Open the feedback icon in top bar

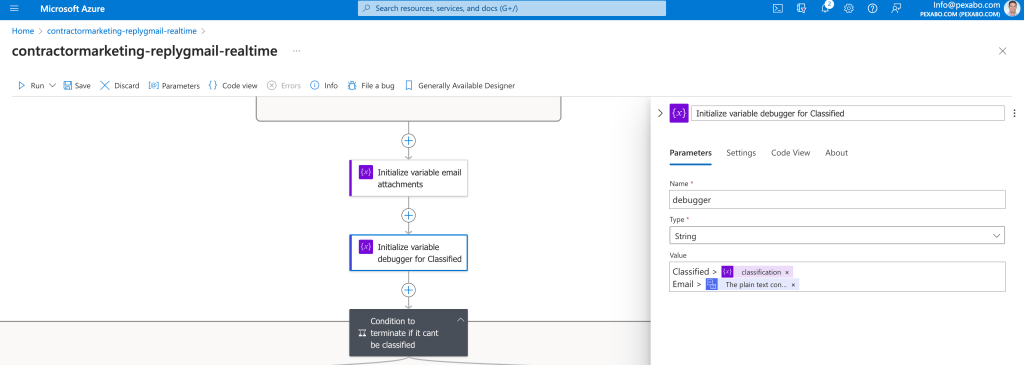click(x=896, y=9)
